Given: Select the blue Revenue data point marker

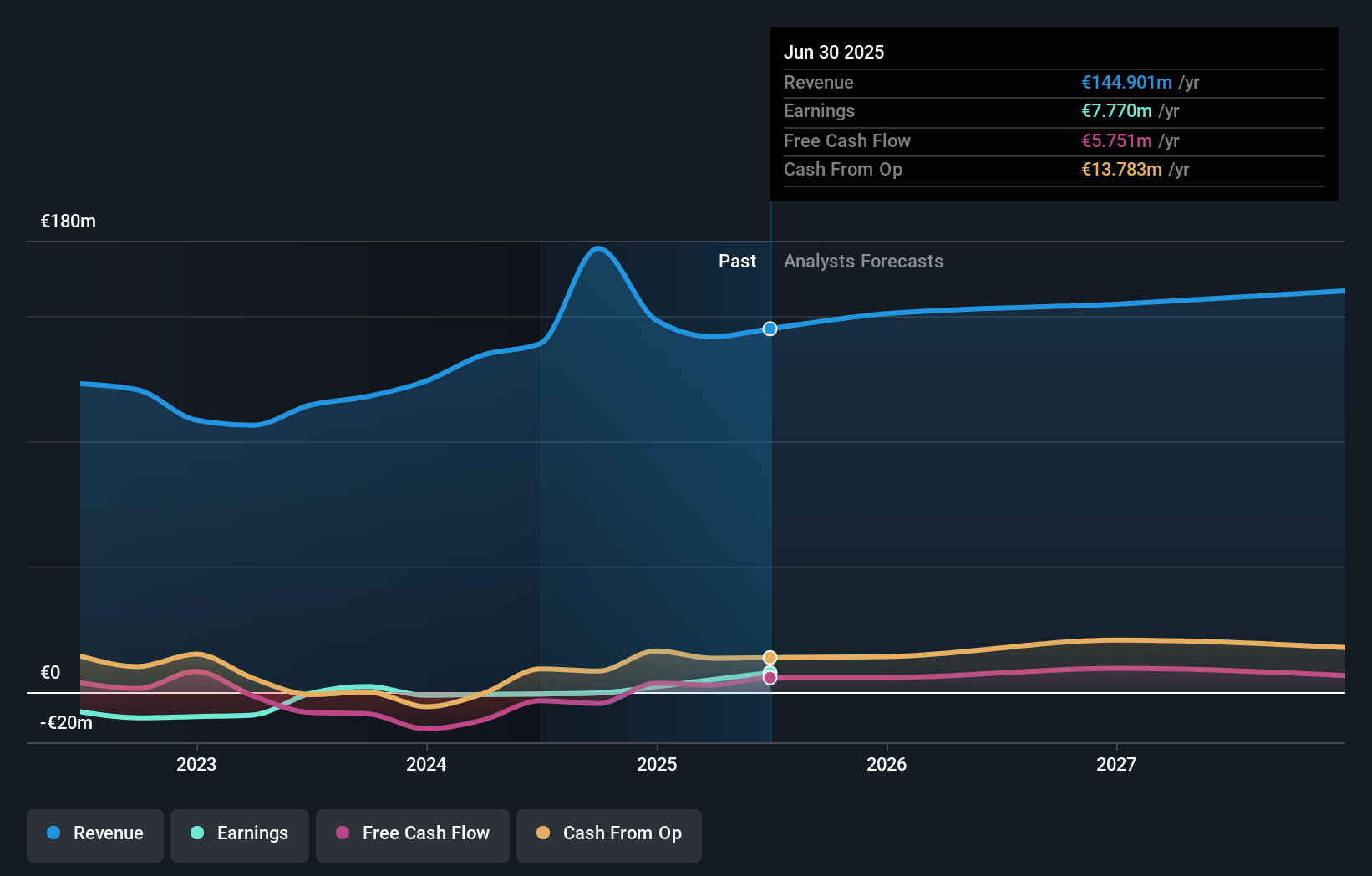Looking at the screenshot, I should pos(769,328).
